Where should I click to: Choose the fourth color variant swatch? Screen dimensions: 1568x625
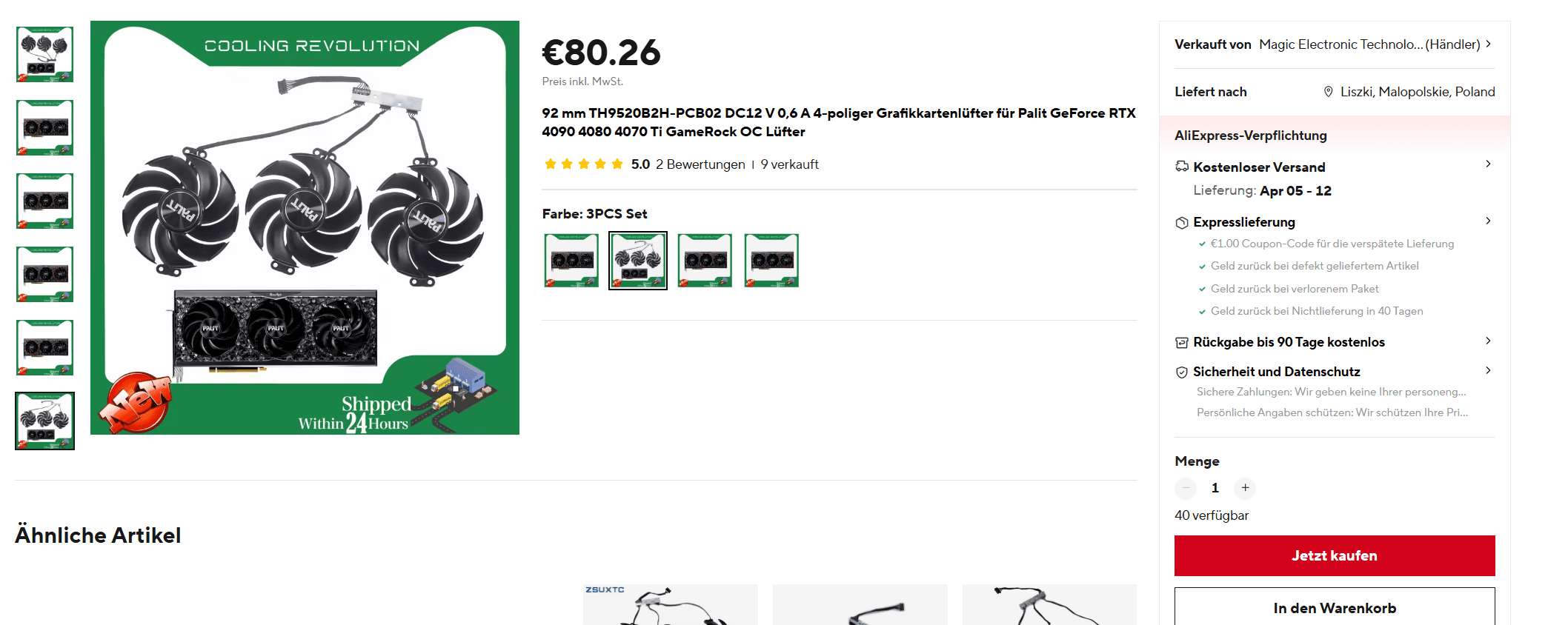771,261
